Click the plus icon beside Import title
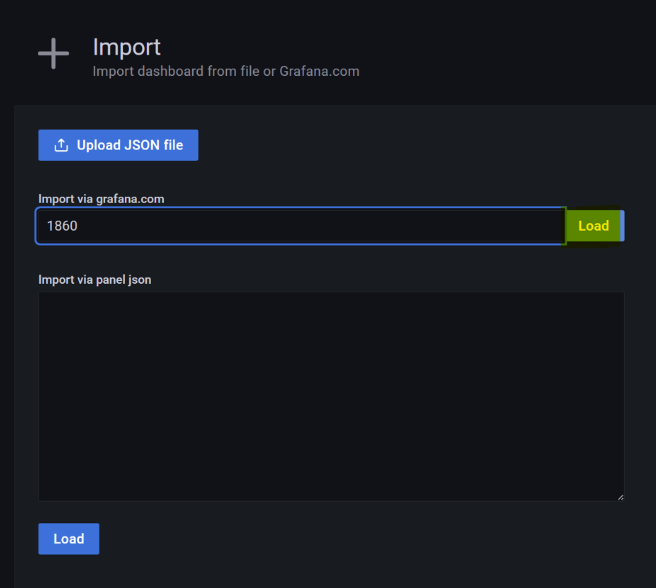 coord(53,54)
